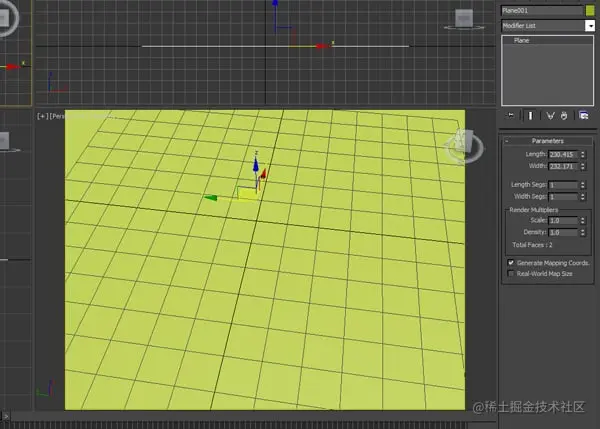
Task: Toggle Show End Result icon
Action: [x=530, y=116]
